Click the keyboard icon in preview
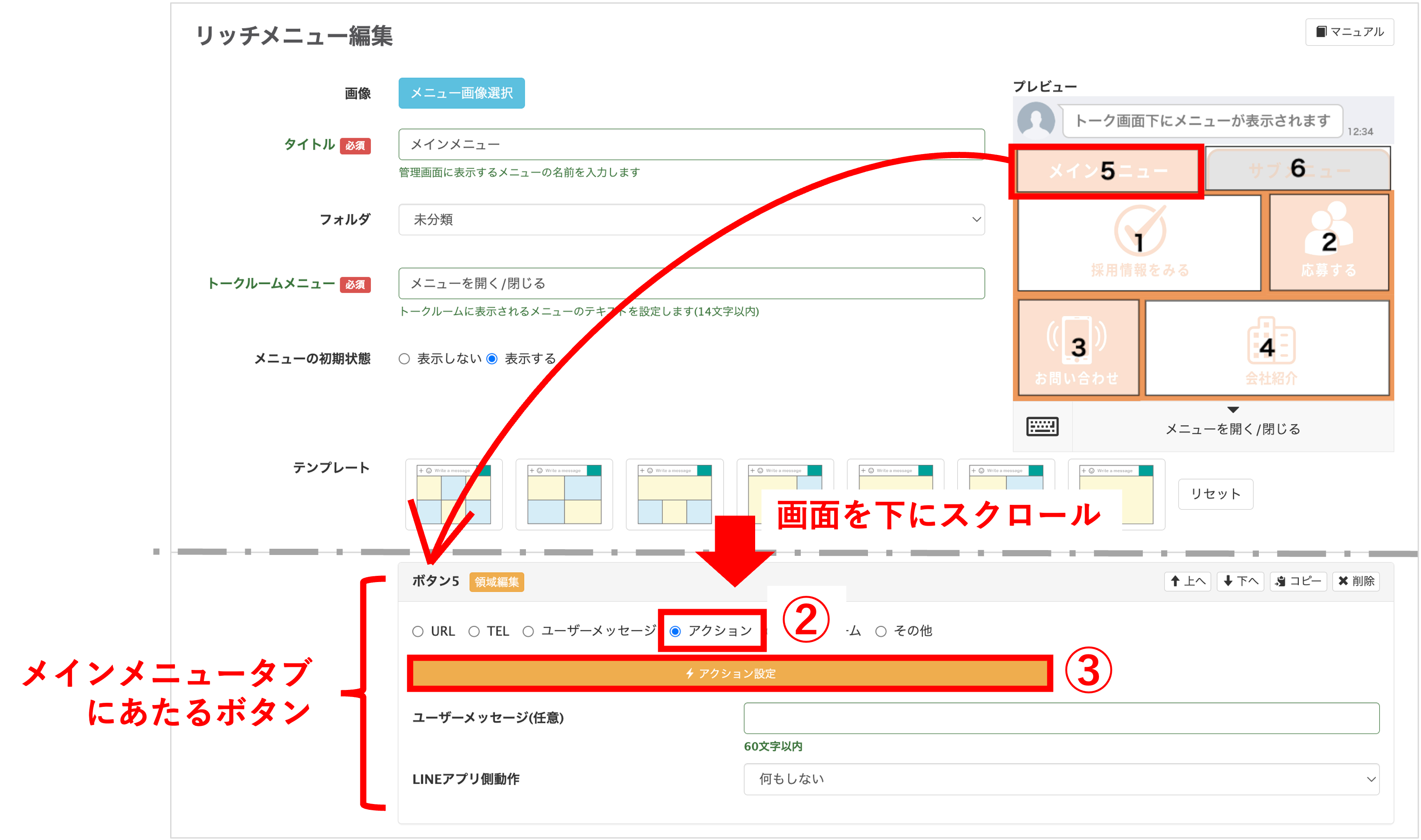 coord(1042,426)
